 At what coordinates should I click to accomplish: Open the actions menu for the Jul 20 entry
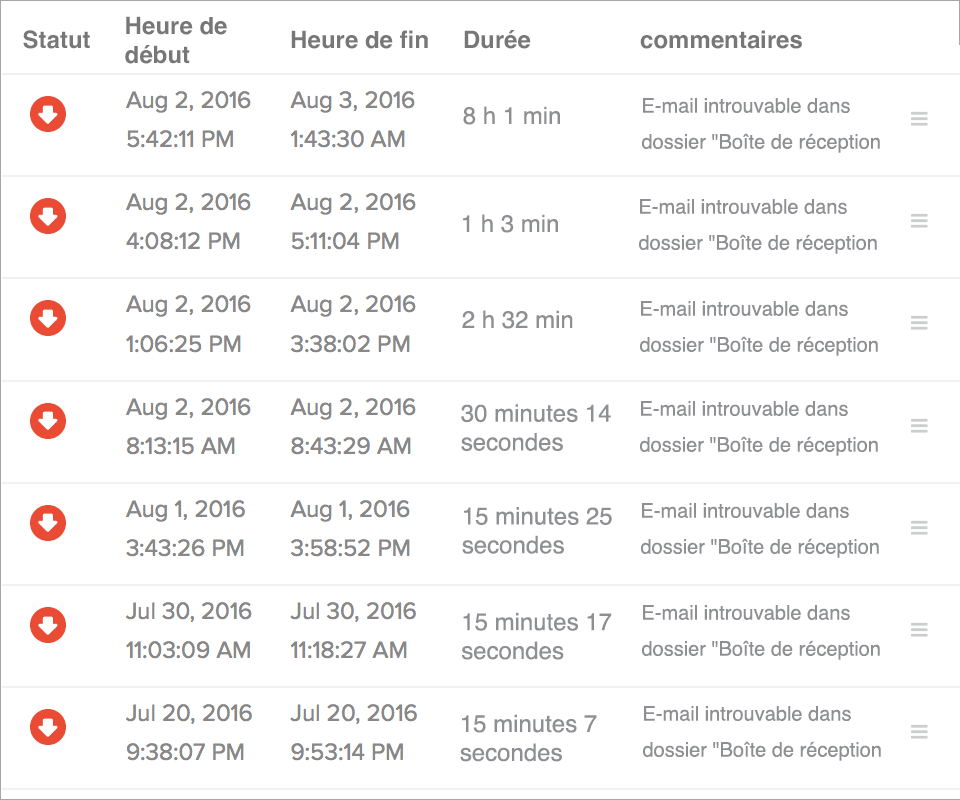click(919, 731)
